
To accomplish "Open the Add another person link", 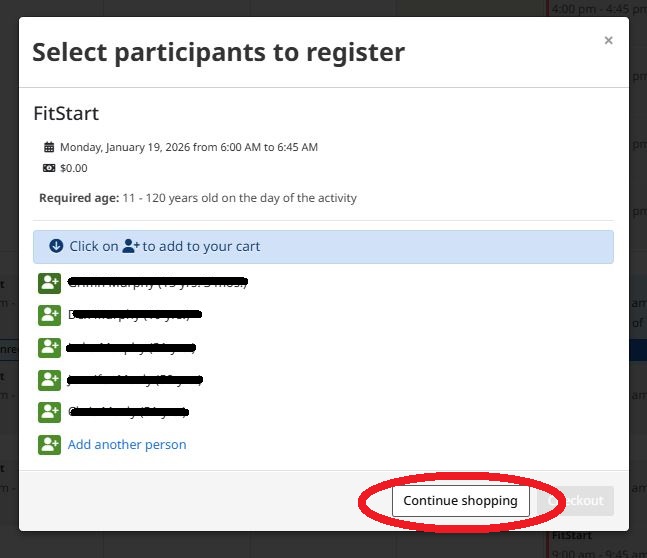I will (x=127, y=445).
